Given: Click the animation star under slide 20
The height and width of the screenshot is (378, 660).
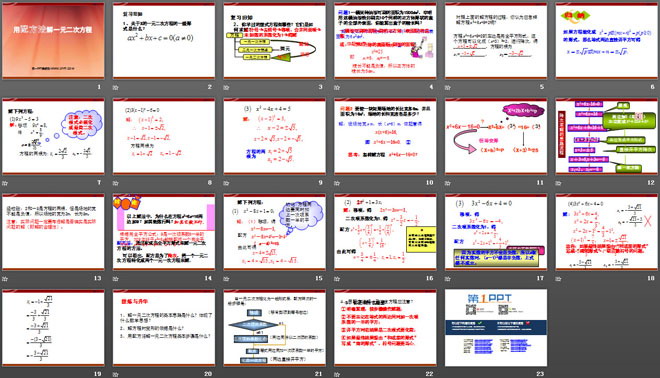Looking at the screenshot, I should pos(115,374).
